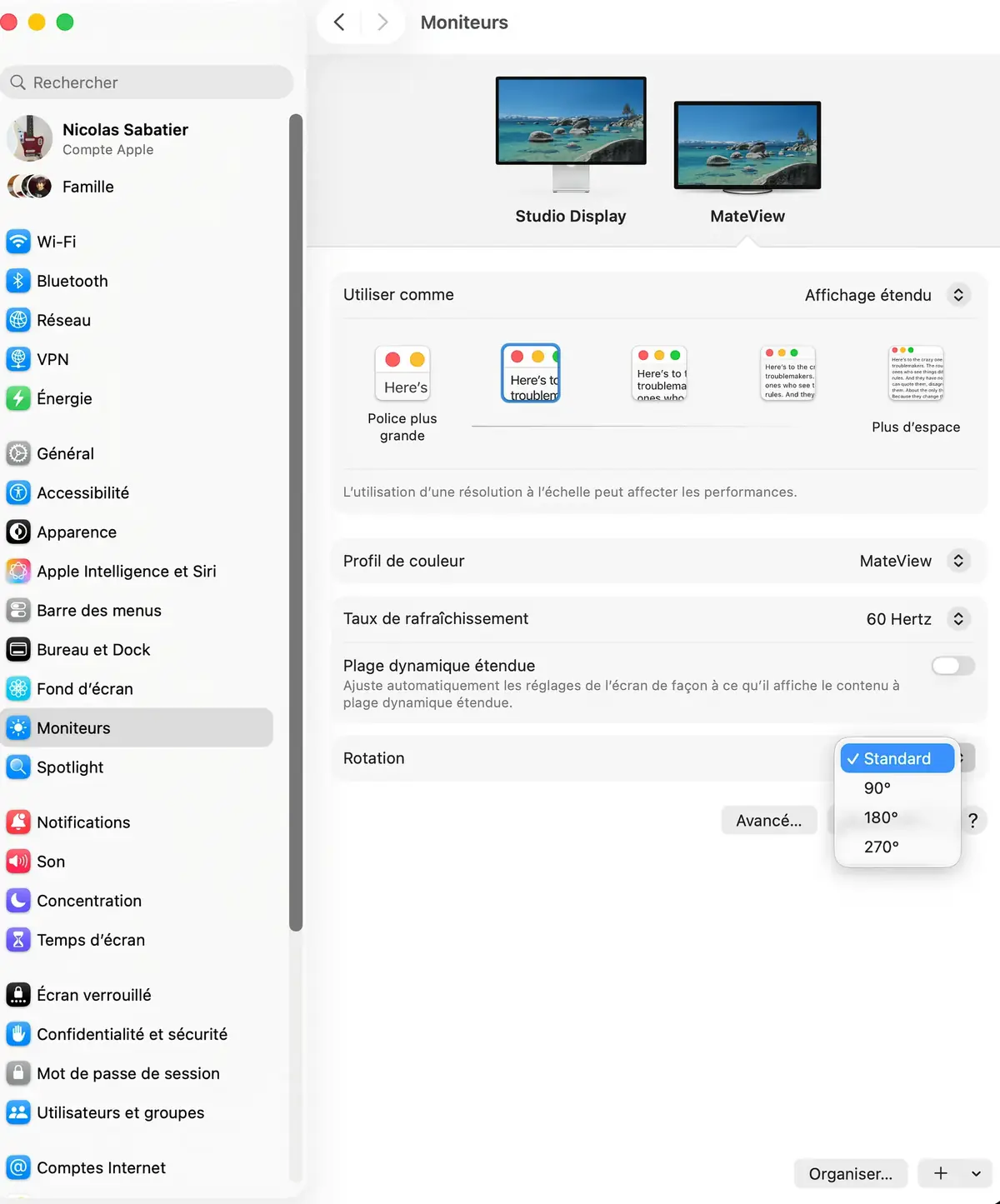
Task: Click the Moniteurs sun icon
Action: tap(18, 727)
